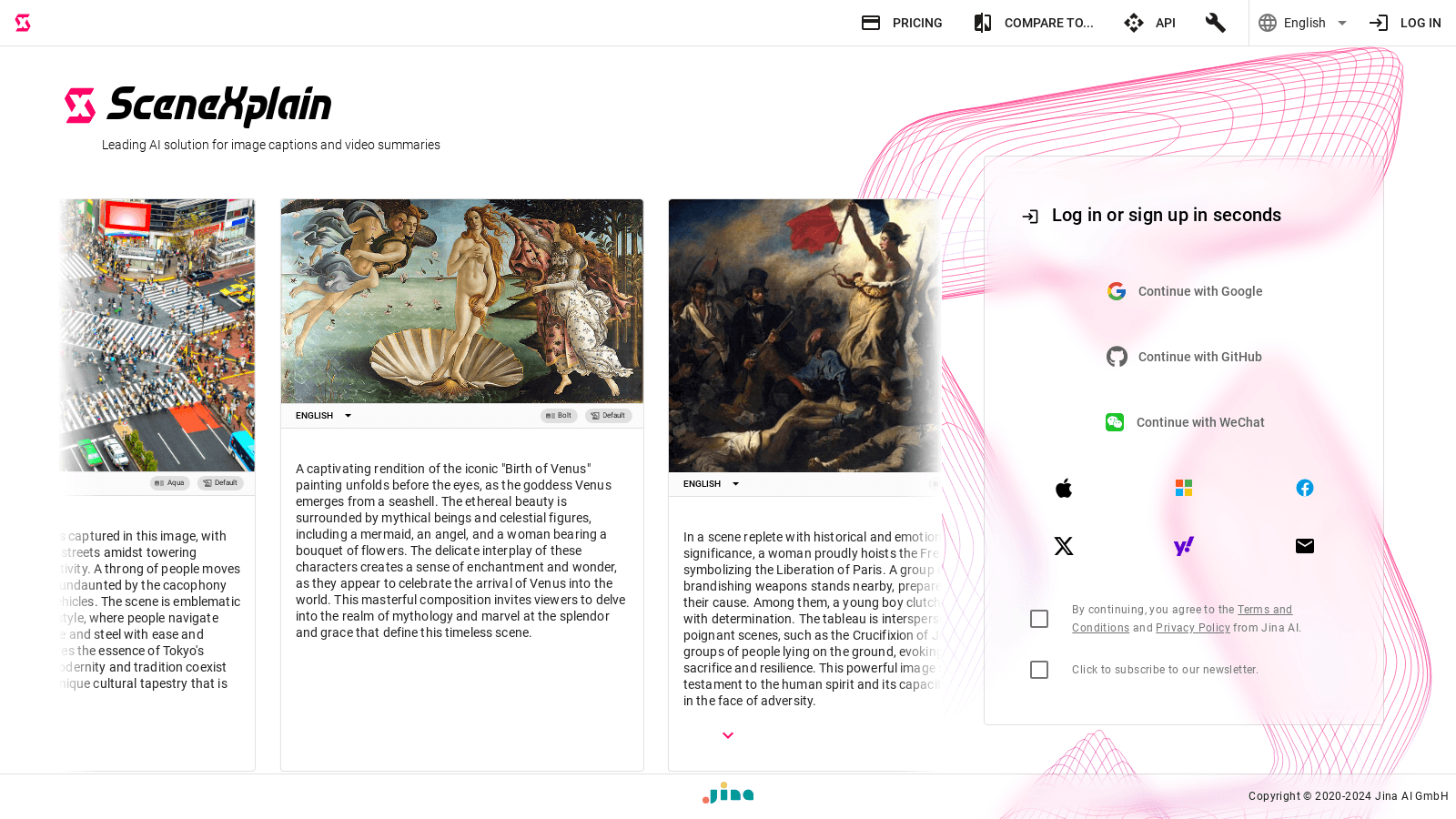Click the Jina logo in footer
Screen dimensions: 1456x819
[x=728, y=794]
